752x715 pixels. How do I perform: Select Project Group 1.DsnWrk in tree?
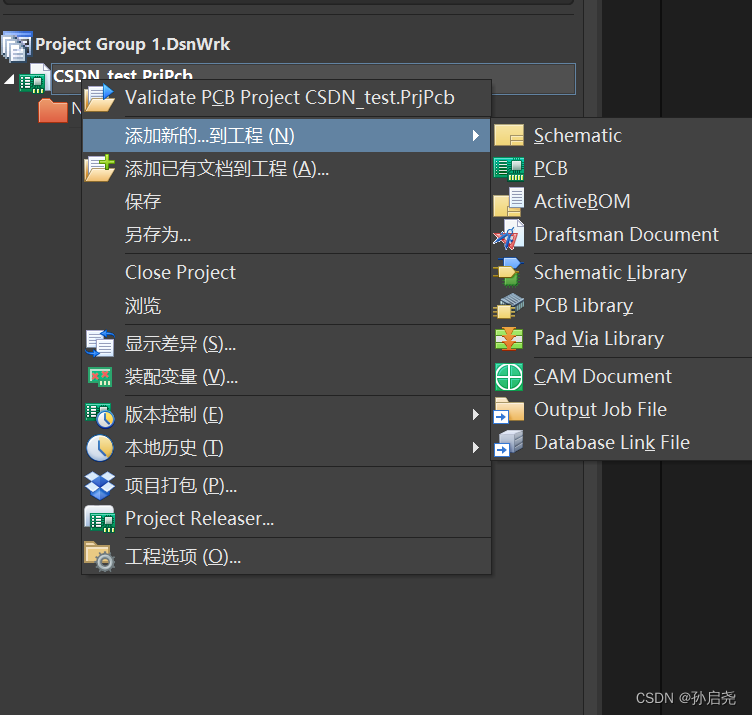point(133,45)
